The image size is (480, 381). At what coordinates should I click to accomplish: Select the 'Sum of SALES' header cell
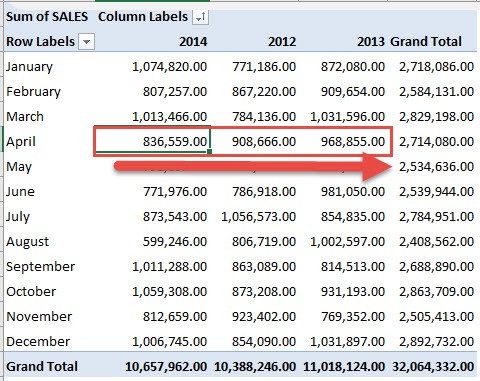(47, 17)
